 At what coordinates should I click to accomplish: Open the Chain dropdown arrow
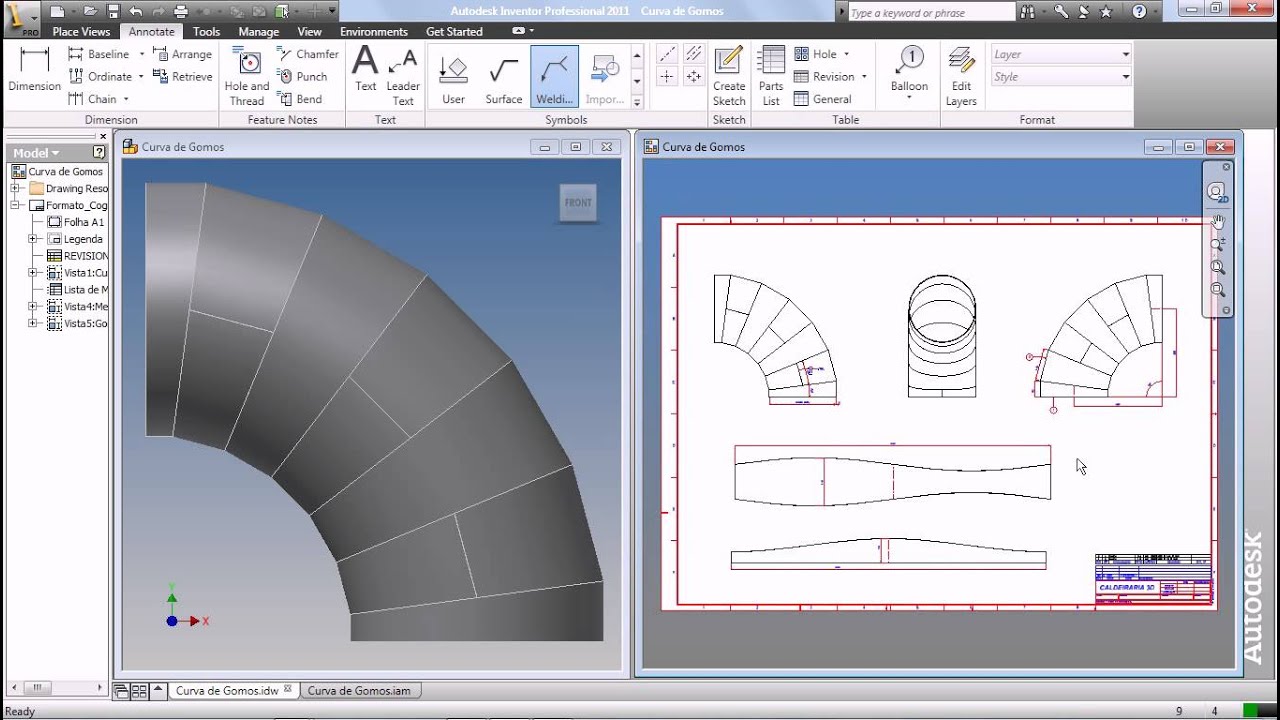pos(126,99)
